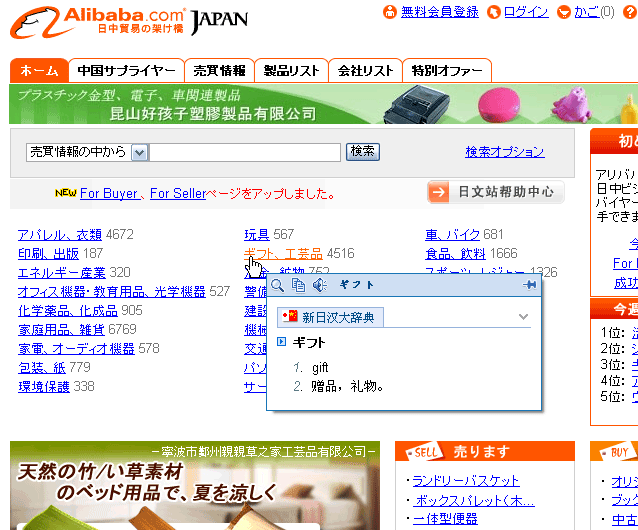Click the shopping cart icon

click(565, 12)
